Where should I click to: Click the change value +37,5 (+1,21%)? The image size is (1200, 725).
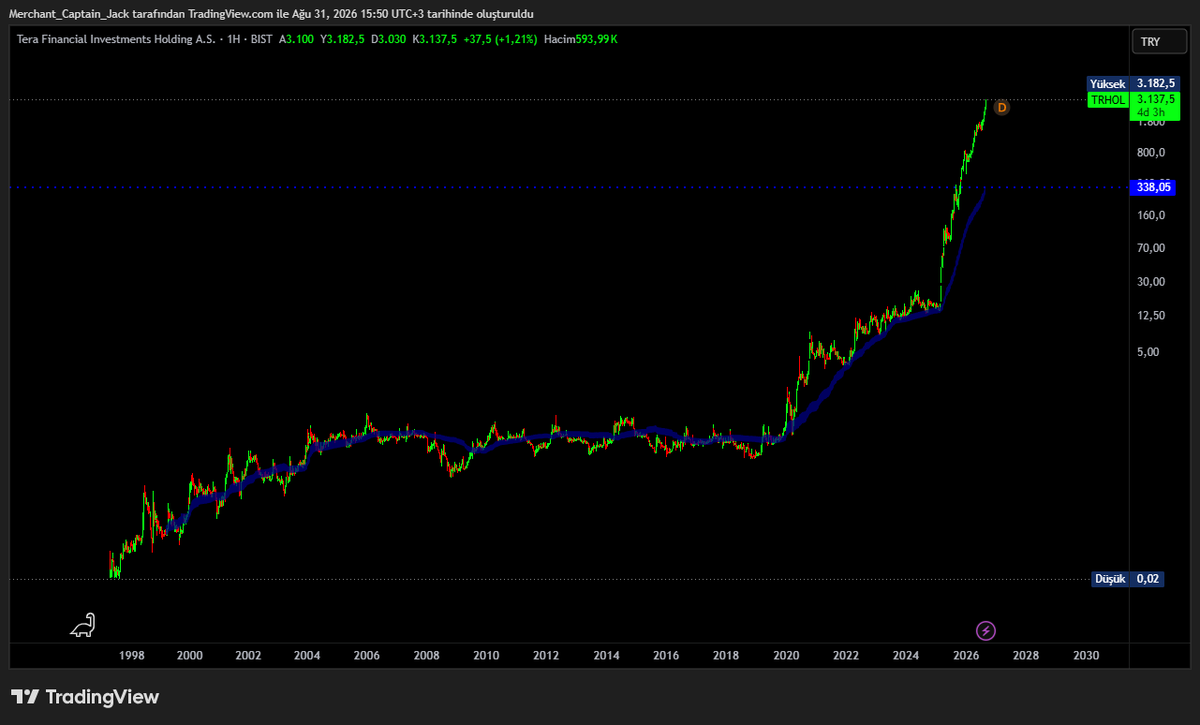[x=501, y=39]
